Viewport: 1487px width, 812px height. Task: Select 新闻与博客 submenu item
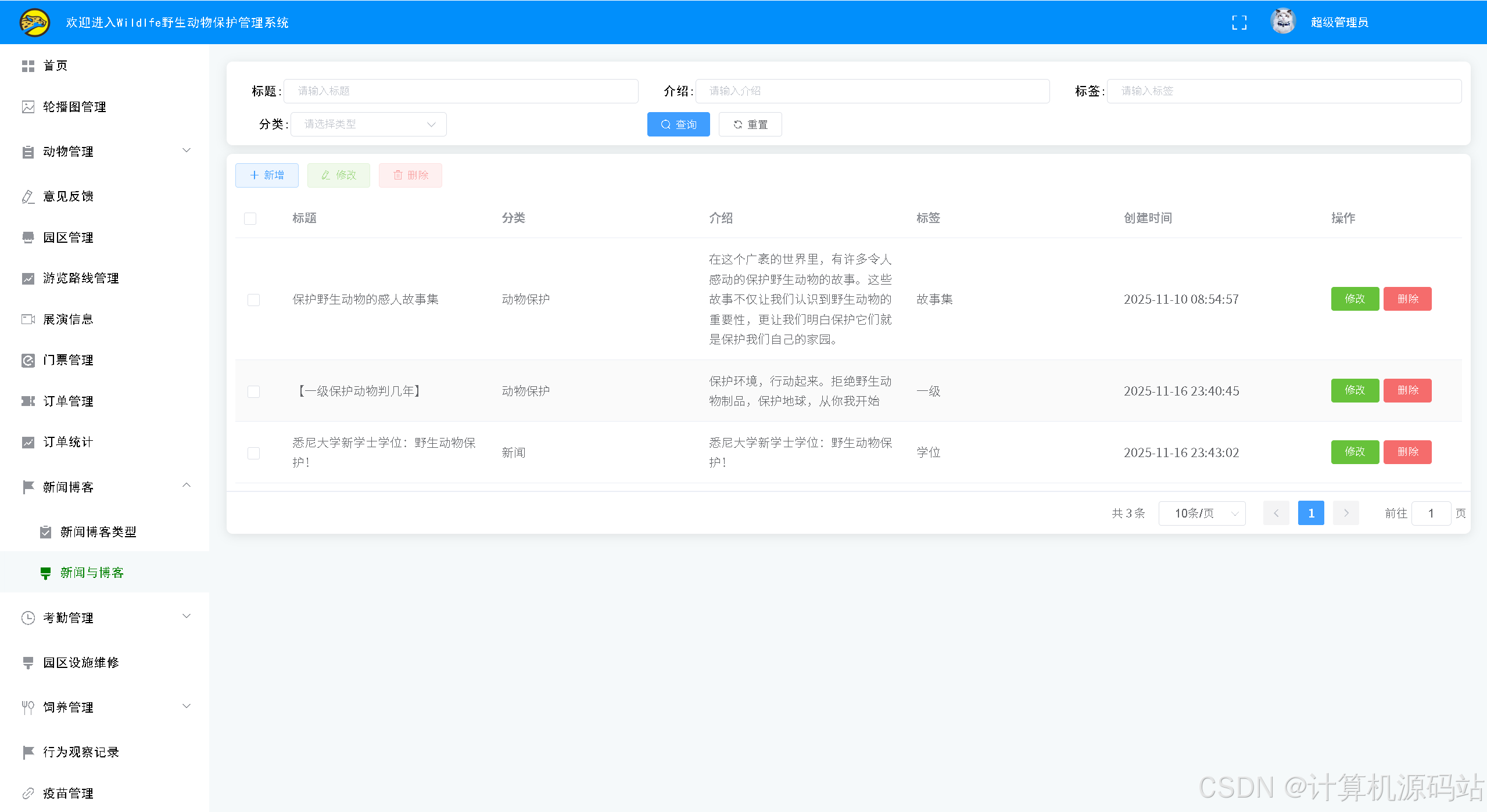point(105,573)
